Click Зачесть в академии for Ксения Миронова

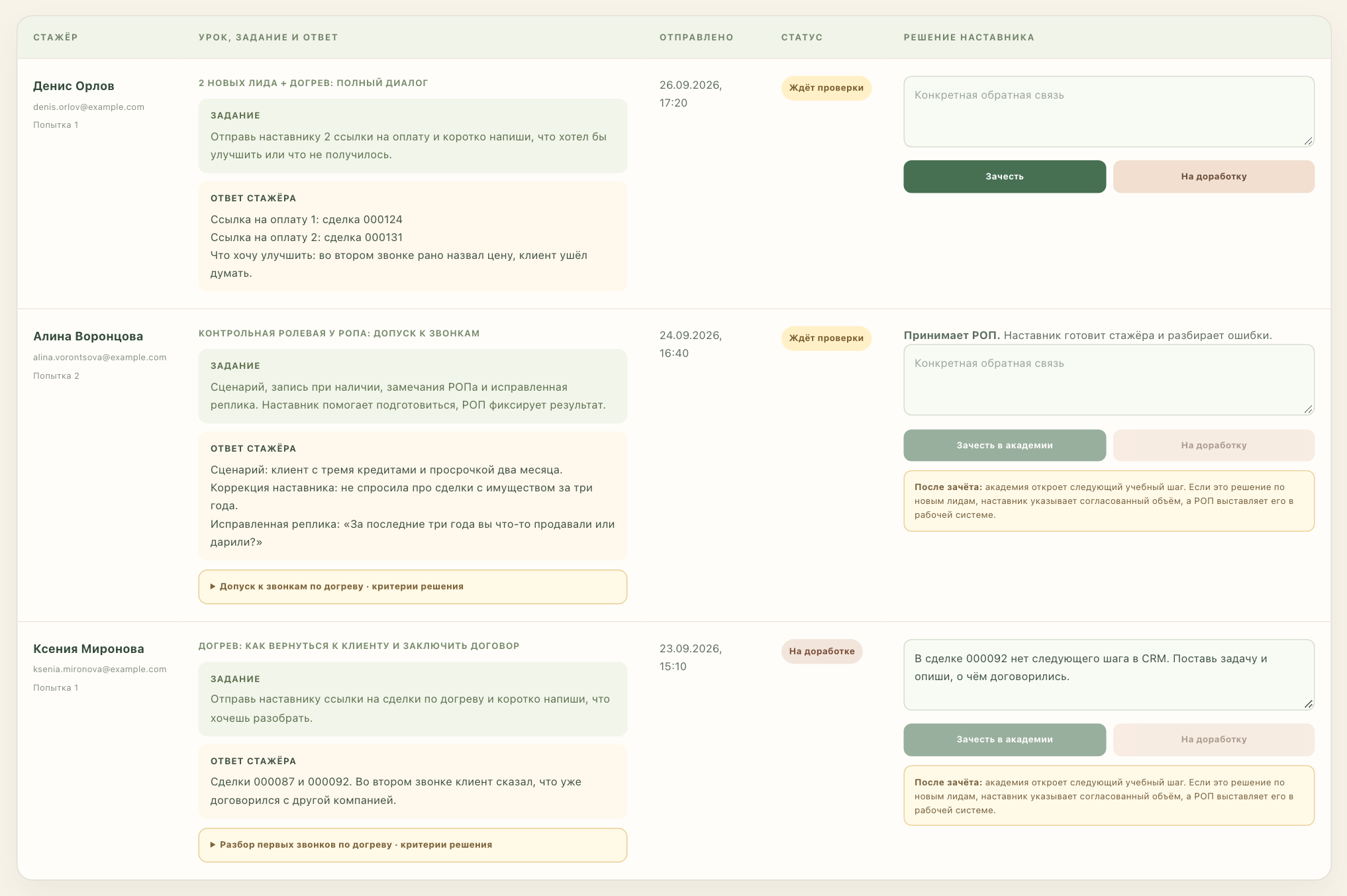pos(1004,739)
